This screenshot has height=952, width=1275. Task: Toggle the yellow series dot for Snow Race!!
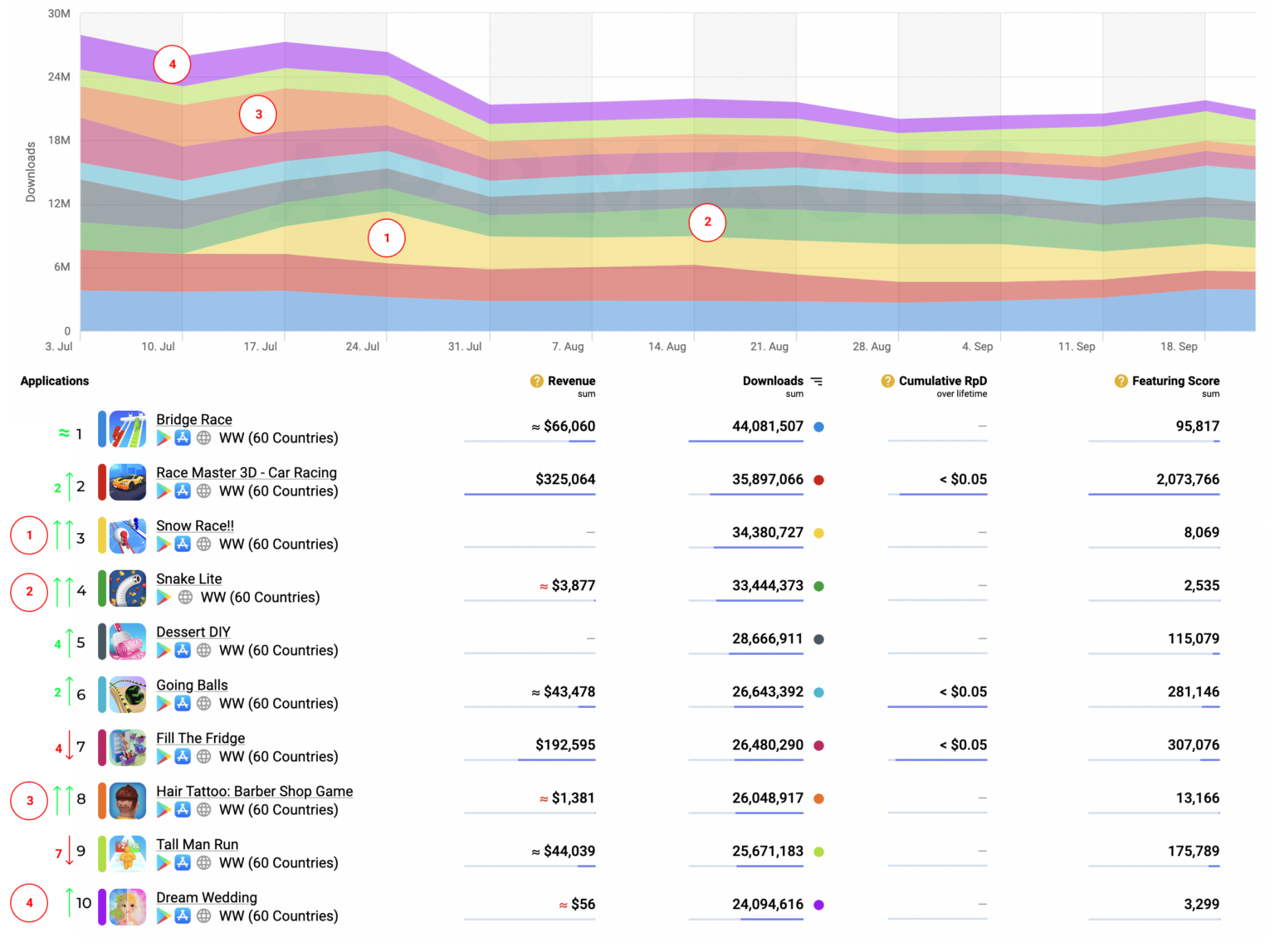pos(818,533)
